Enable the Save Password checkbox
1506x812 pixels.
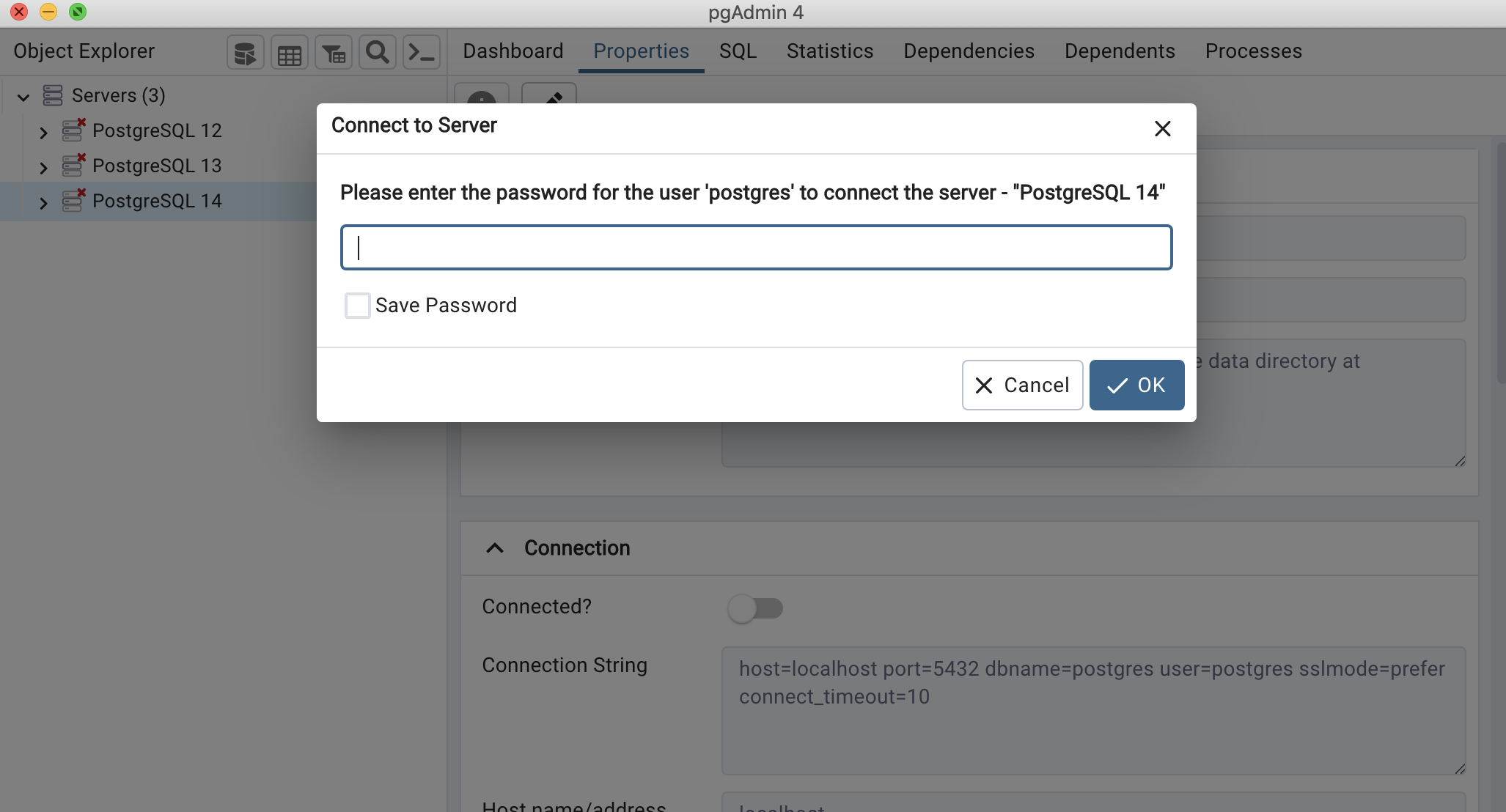[357, 306]
